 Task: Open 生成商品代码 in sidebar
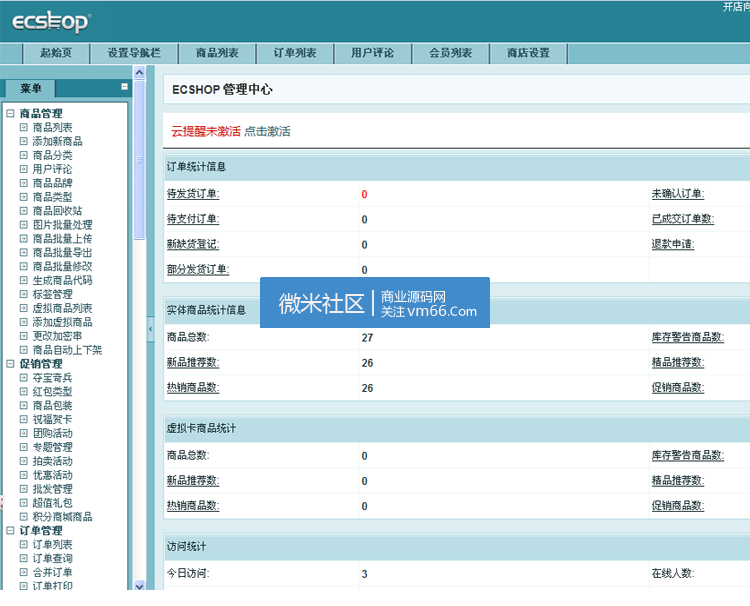tap(62, 280)
